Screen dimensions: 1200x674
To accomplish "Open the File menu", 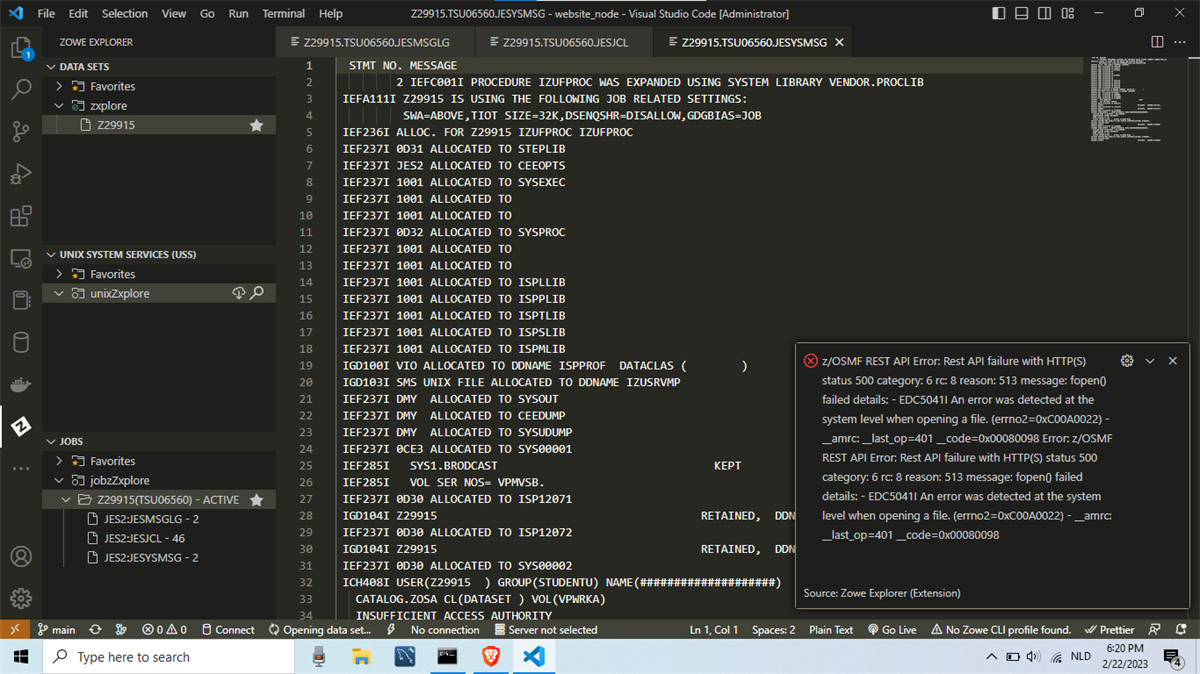I will (x=46, y=13).
